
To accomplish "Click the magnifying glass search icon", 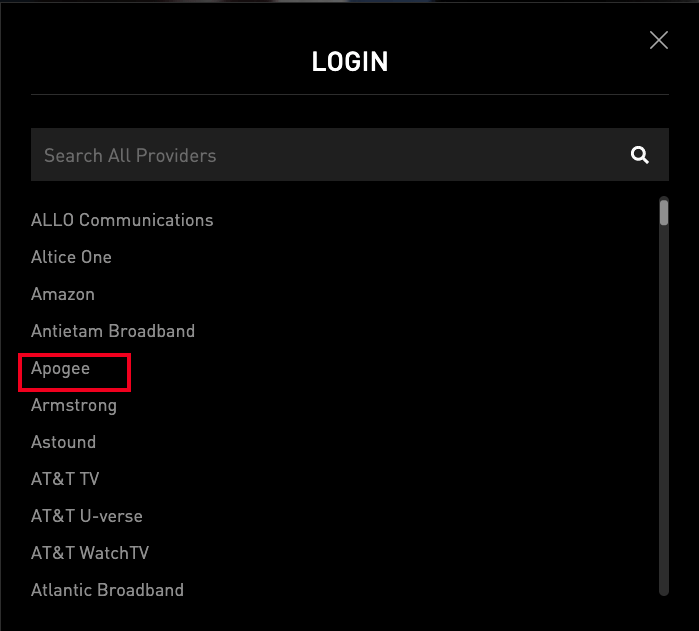I will [x=640, y=155].
